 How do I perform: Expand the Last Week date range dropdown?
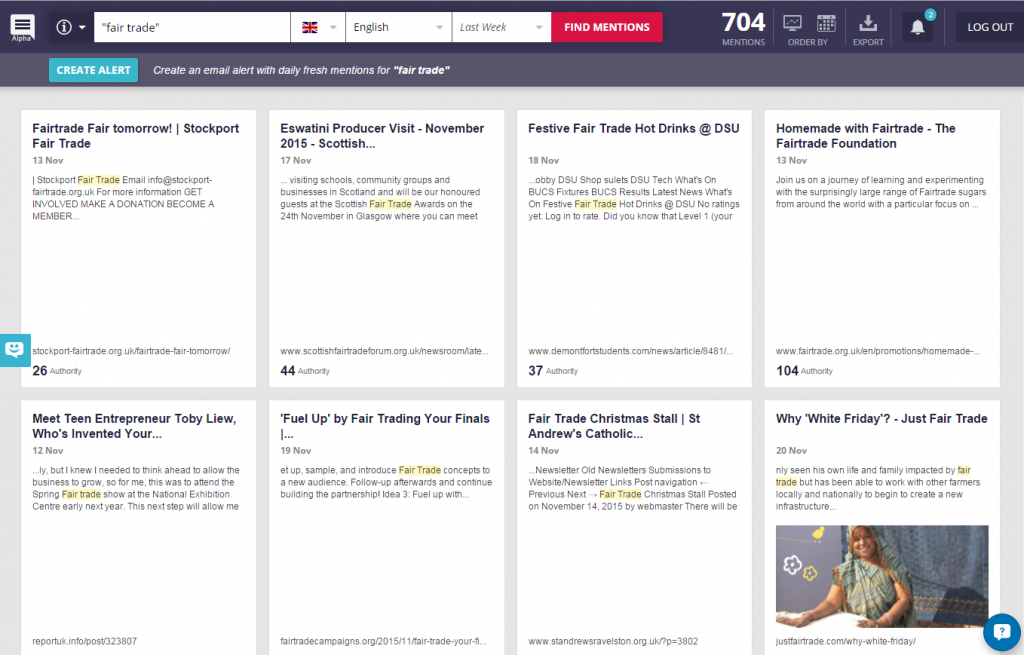[x=501, y=27]
